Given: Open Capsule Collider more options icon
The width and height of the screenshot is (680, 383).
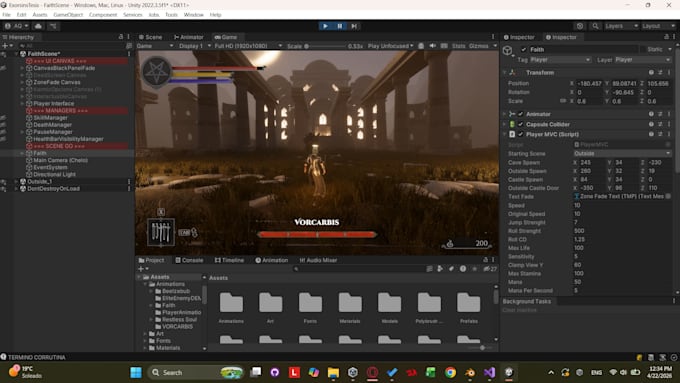Looking at the screenshot, I should coord(668,124).
